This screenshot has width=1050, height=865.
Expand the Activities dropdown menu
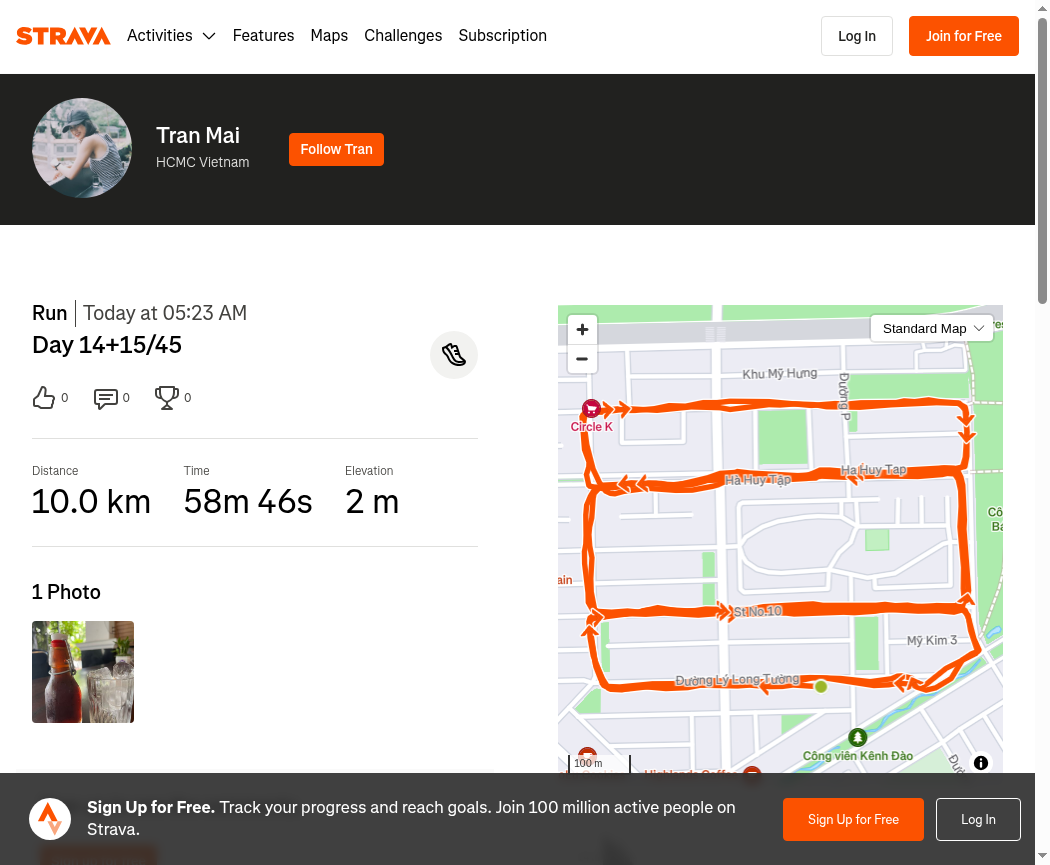(x=171, y=35)
